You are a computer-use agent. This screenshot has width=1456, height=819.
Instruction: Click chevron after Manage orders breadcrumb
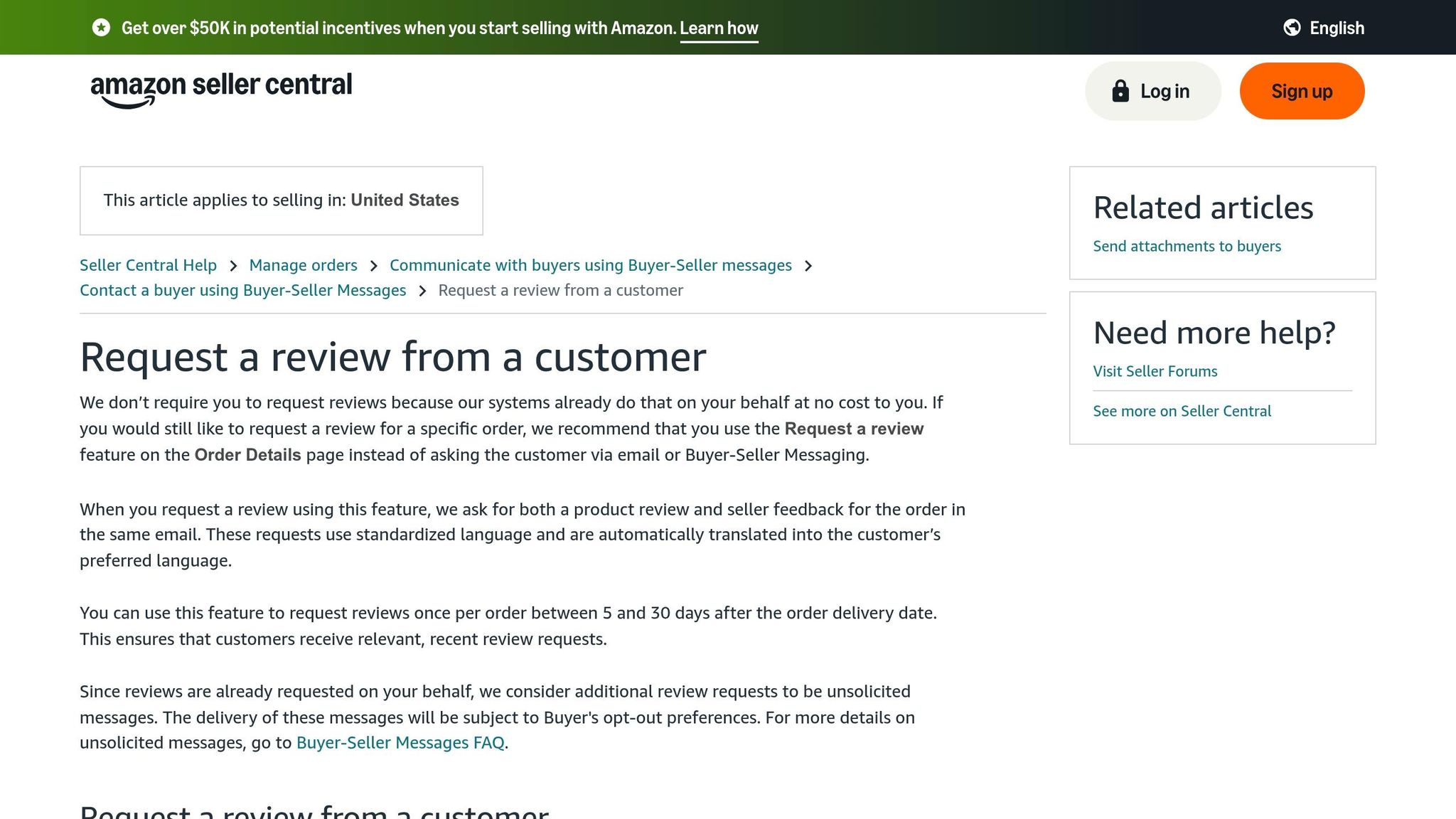pos(374,266)
